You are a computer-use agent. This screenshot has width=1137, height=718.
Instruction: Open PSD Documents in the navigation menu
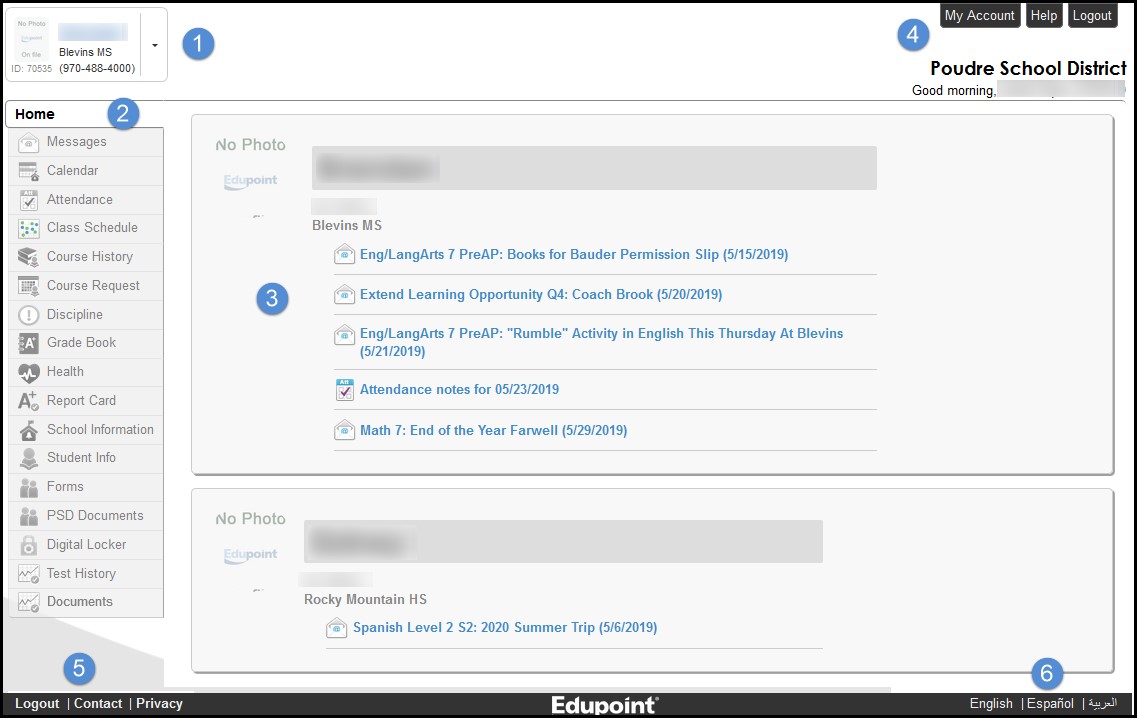pyautogui.click(x=86, y=516)
